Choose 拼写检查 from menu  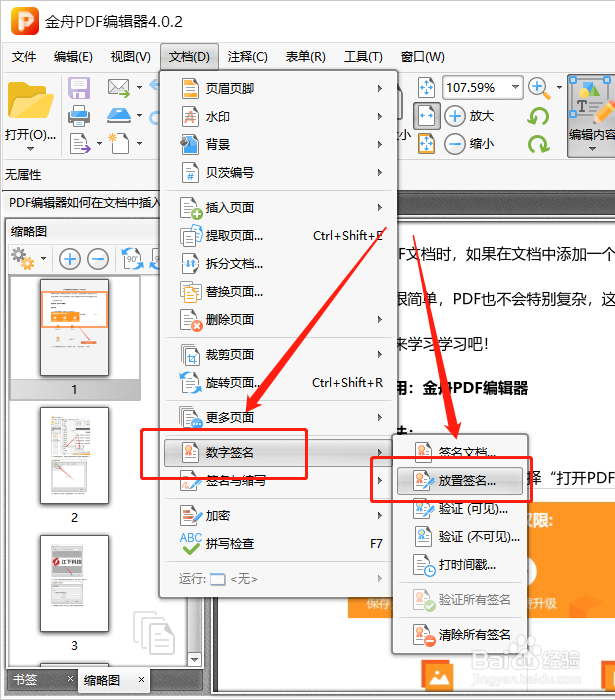tap(279, 544)
